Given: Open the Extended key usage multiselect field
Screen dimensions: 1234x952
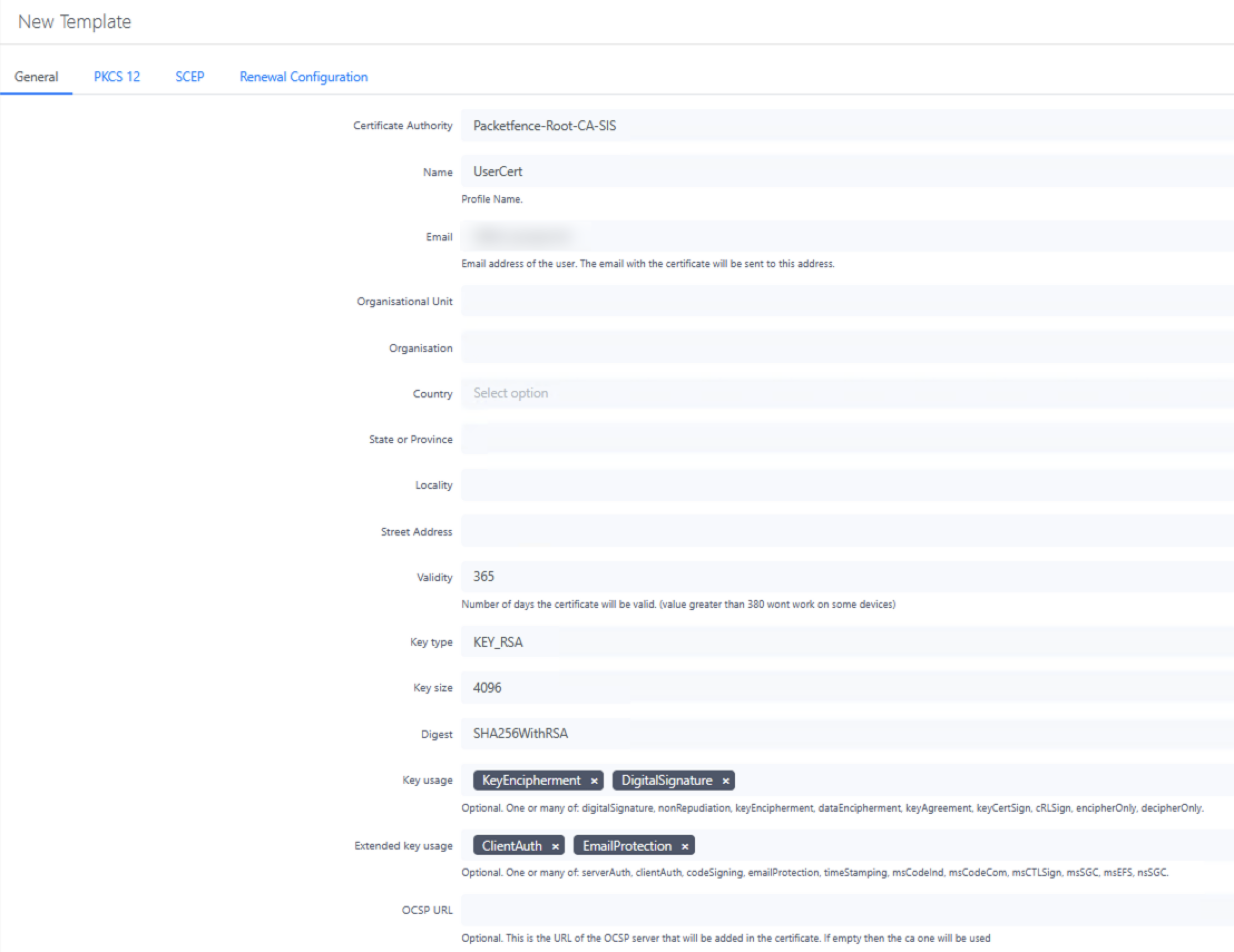Looking at the screenshot, I should pos(847,845).
